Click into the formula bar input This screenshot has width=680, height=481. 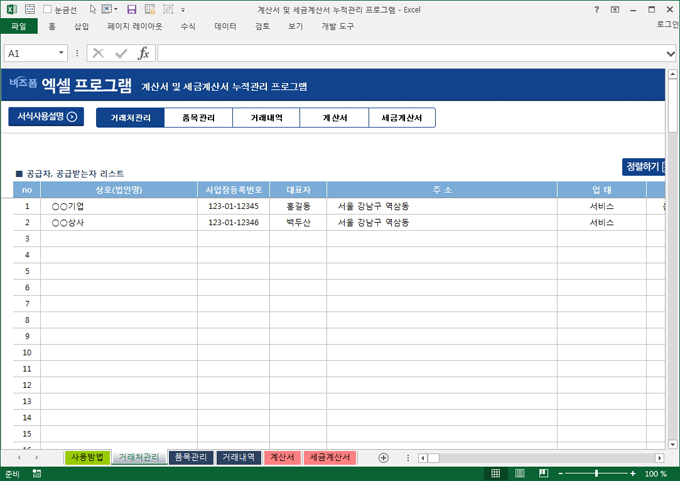click(411, 53)
